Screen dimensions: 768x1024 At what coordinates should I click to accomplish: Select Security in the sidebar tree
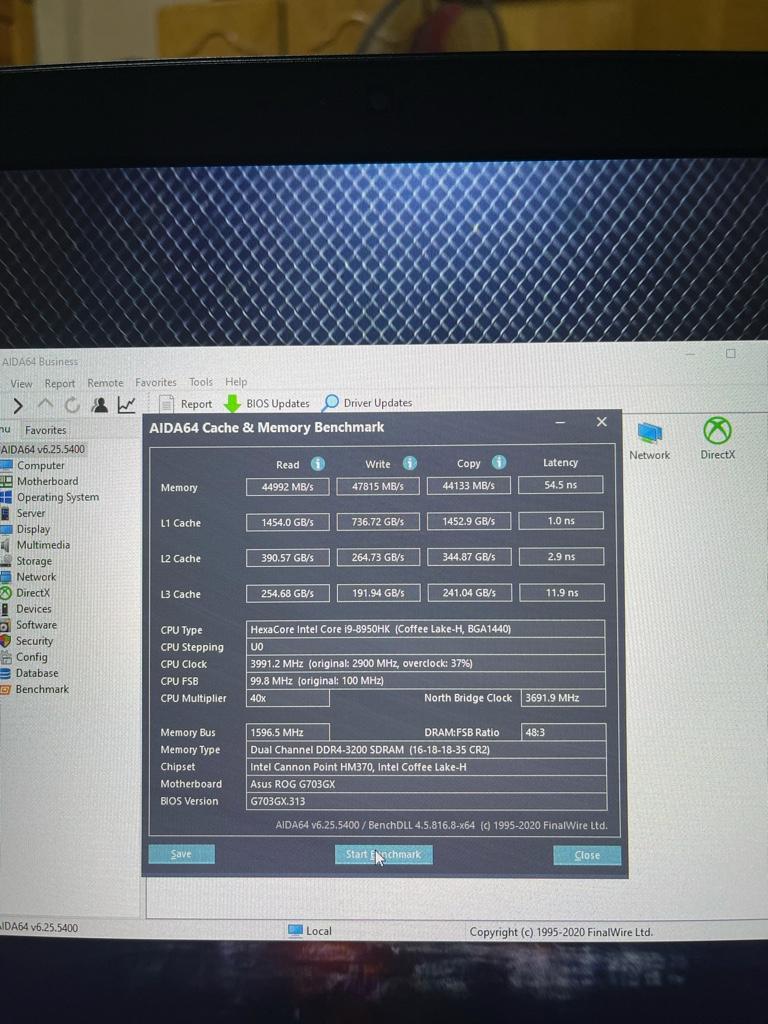click(34, 641)
